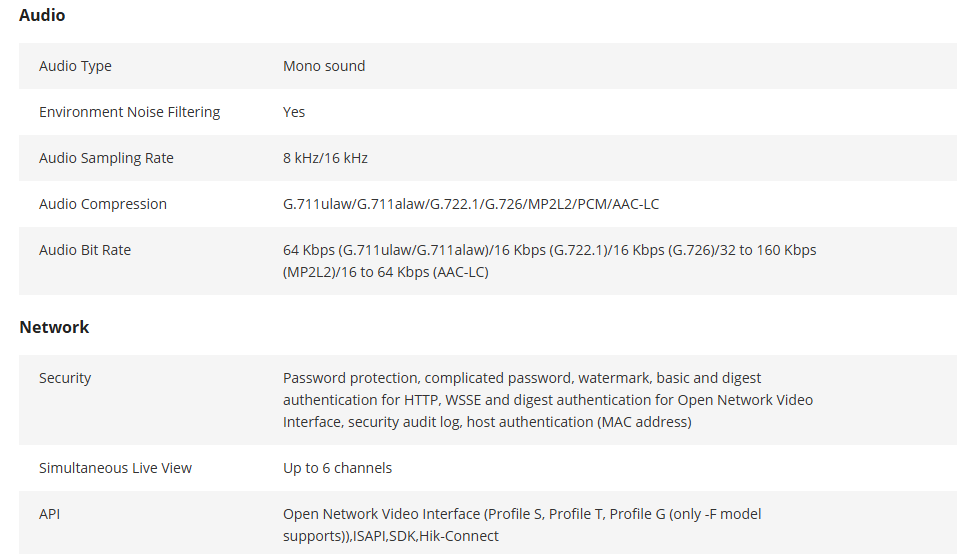This screenshot has height=554, width=976.
Task: Select Environment Noise Filtering label
Action: [x=129, y=112]
